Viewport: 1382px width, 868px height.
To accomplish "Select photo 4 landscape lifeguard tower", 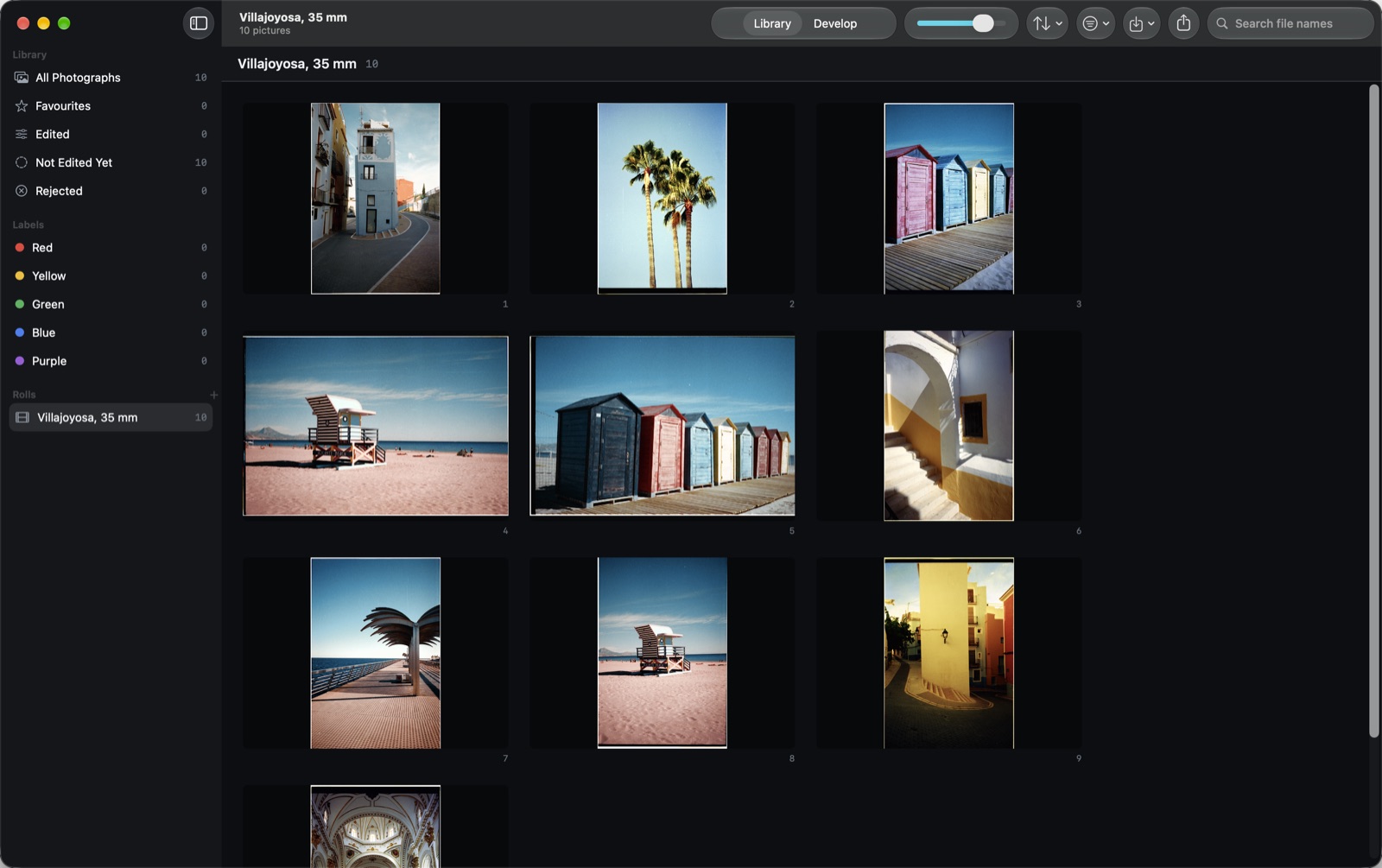I will [x=376, y=426].
